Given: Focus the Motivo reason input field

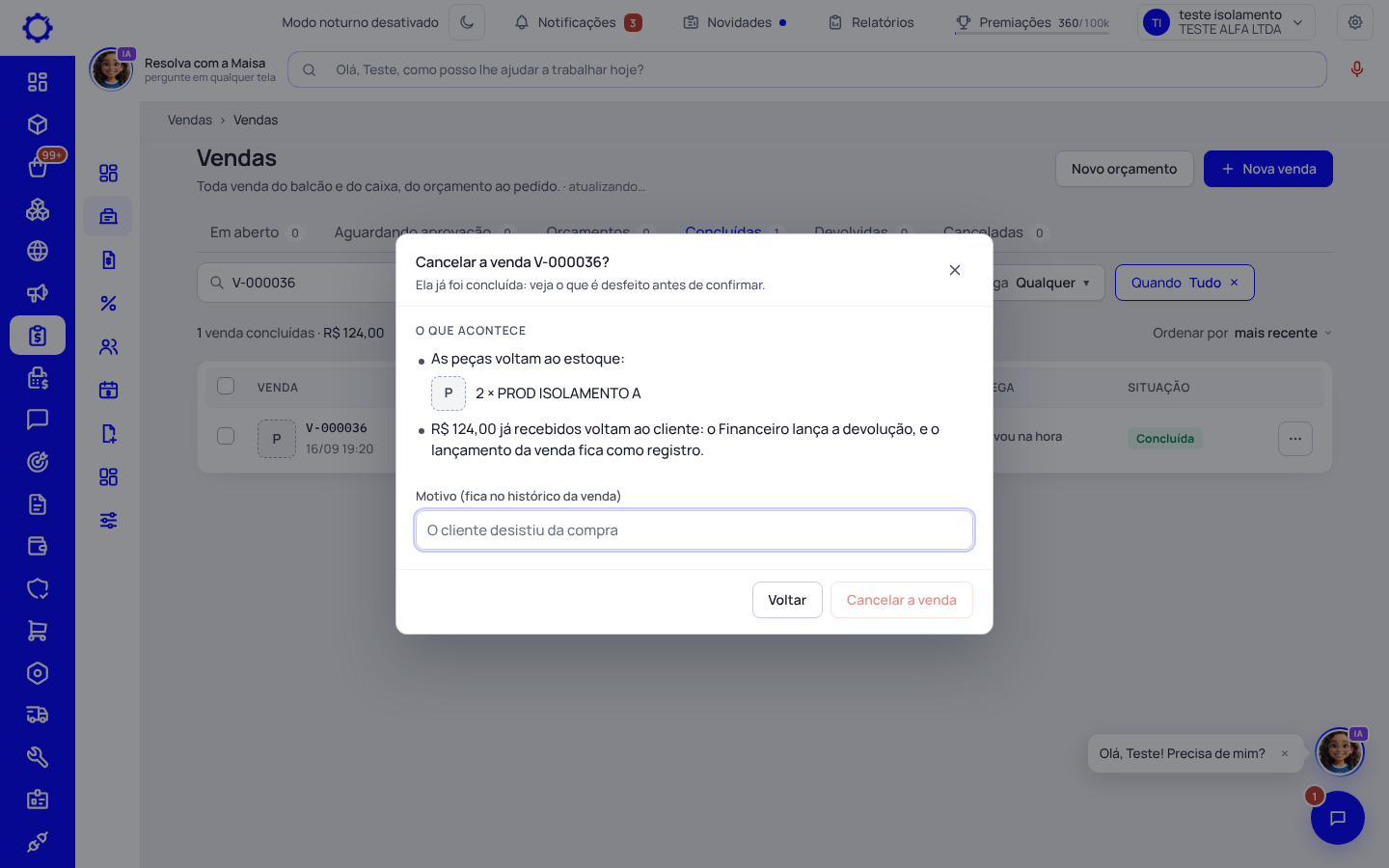Looking at the screenshot, I should point(694,530).
